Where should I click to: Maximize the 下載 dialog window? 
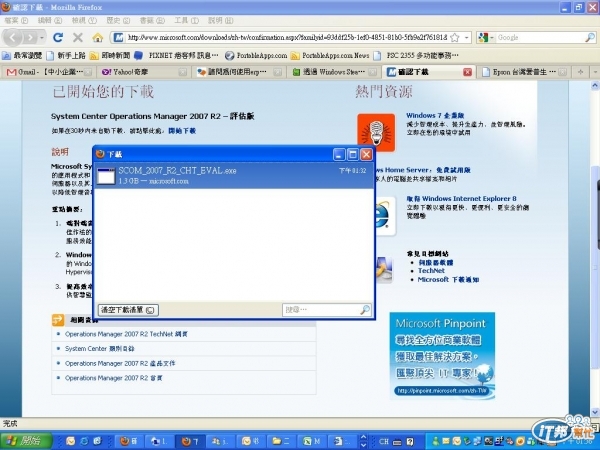[352, 154]
